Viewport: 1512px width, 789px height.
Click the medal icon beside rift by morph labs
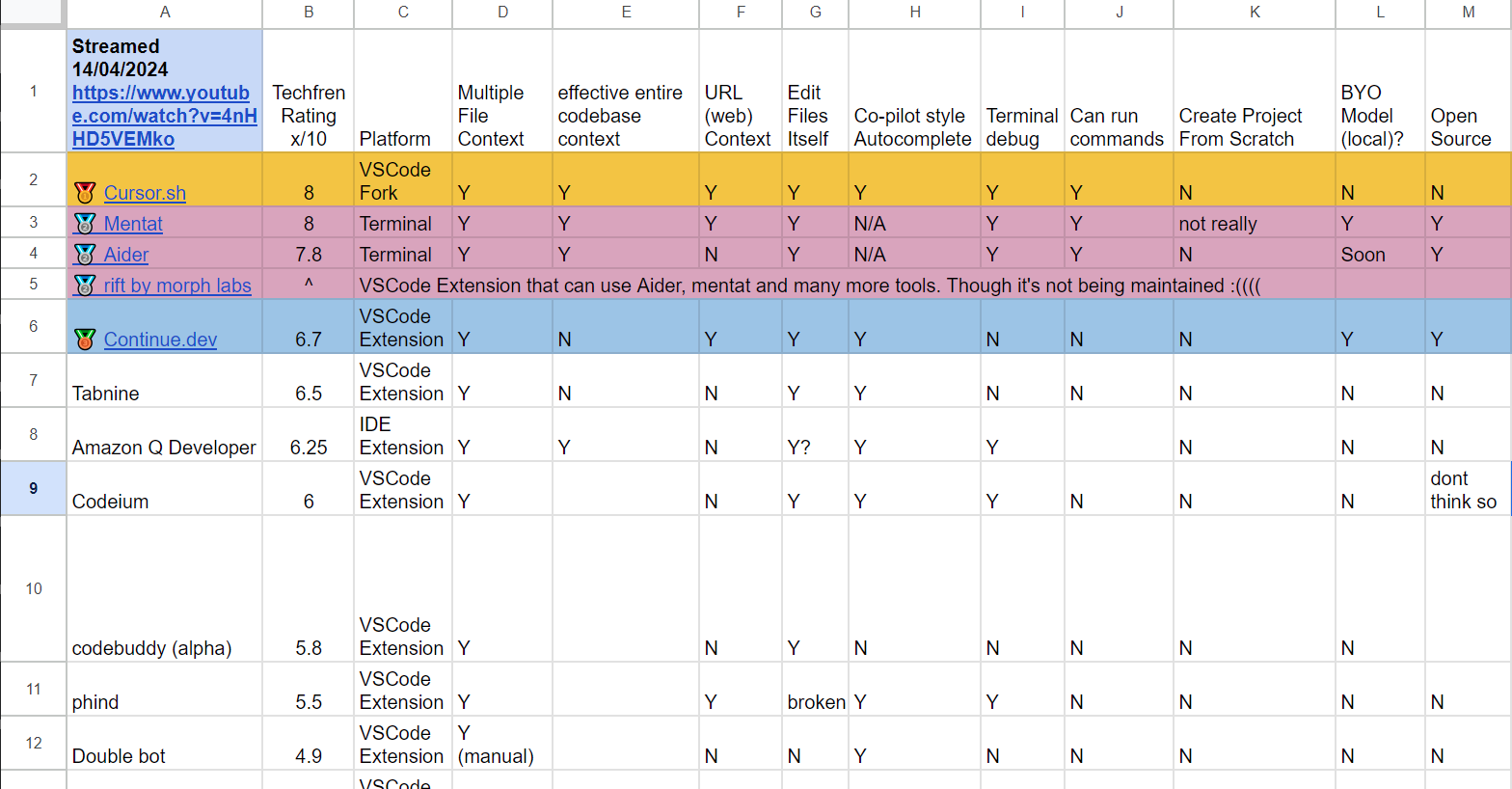(85, 286)
